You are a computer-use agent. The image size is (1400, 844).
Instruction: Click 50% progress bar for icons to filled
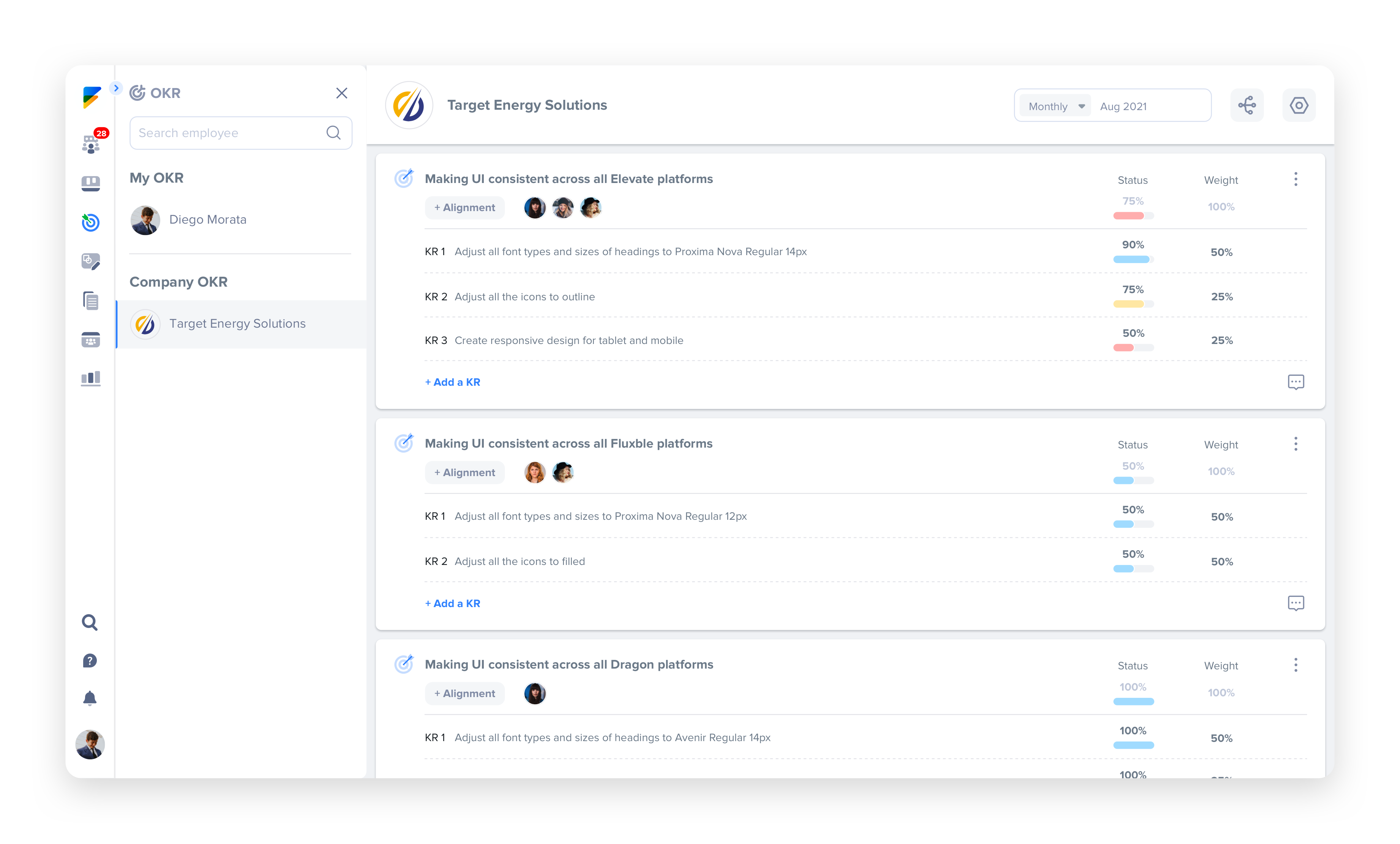click(x=1133, y=568)
